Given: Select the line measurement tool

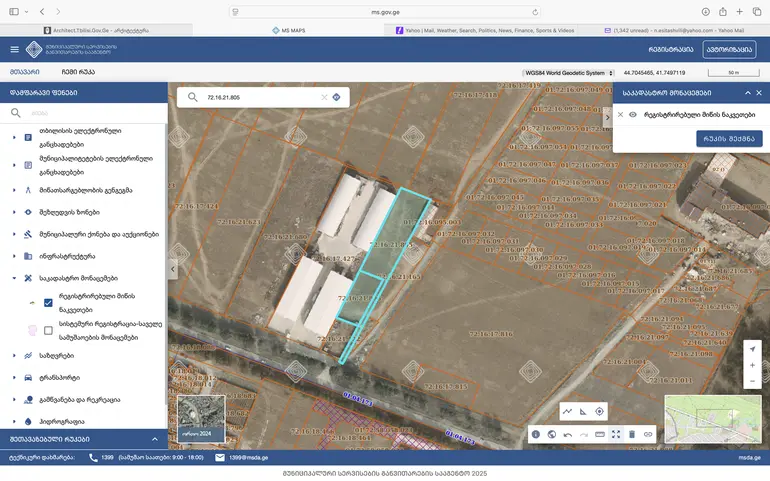Looking at the screenshot, I should point(567,411).
